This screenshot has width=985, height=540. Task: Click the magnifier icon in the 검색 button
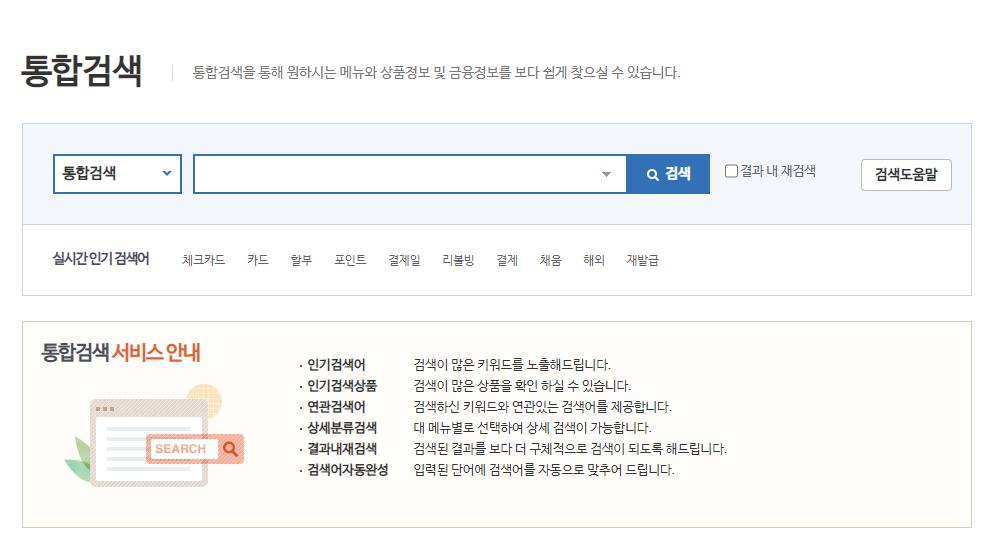click(653, 175)
